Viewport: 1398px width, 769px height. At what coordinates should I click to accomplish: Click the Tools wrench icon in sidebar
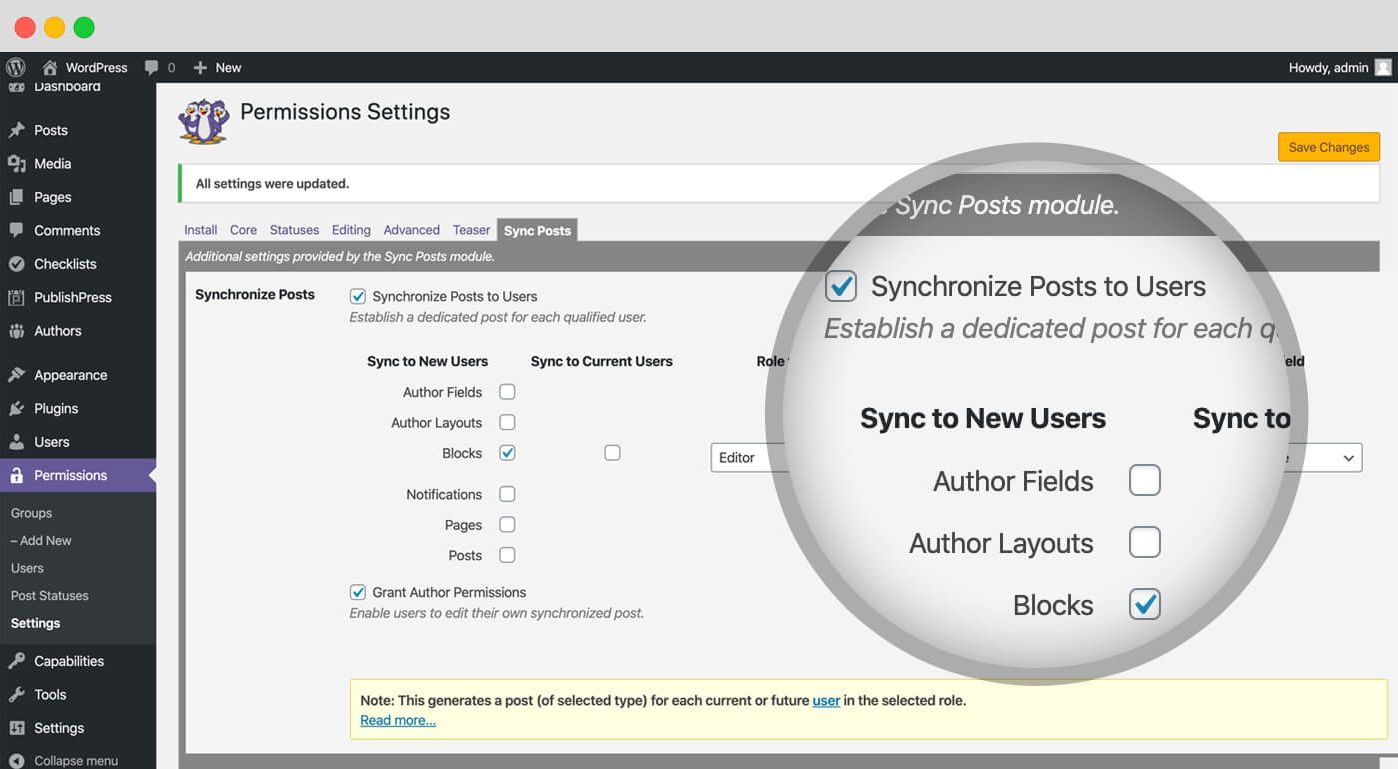click(16, 694)
